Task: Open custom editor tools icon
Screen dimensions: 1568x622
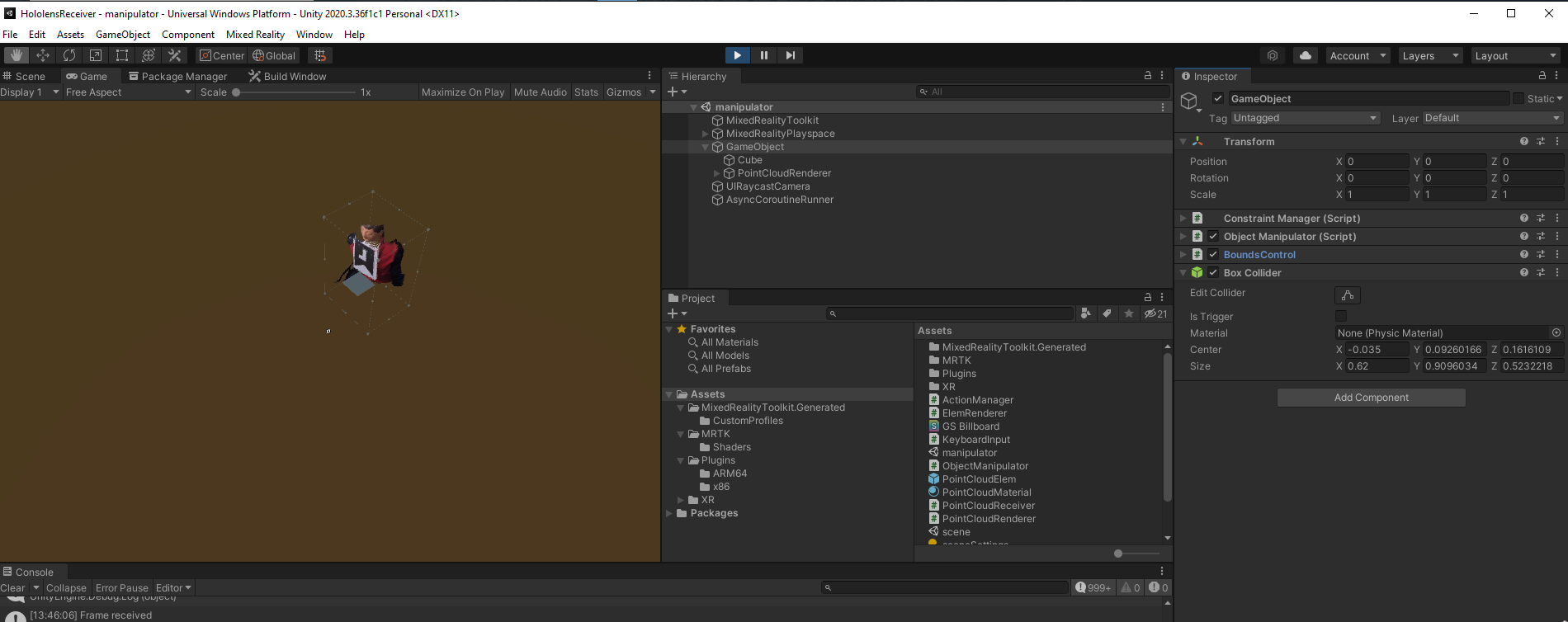Action: pos(175,55)
